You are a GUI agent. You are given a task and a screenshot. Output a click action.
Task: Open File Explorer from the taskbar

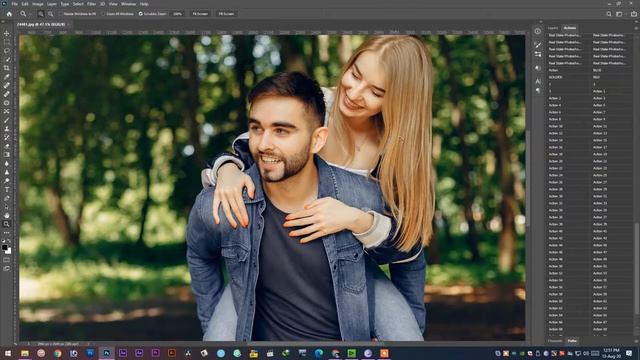(x=25, y=353)
